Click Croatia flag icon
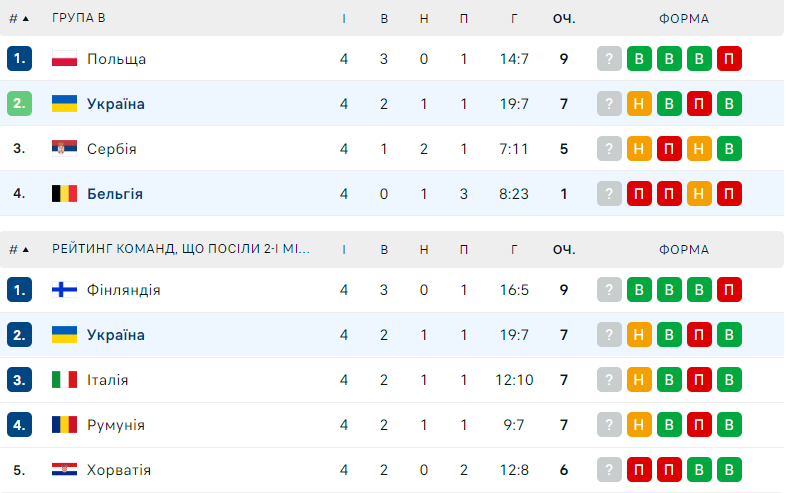This screenshot has height=493, width=786. [x=64, y=470]
